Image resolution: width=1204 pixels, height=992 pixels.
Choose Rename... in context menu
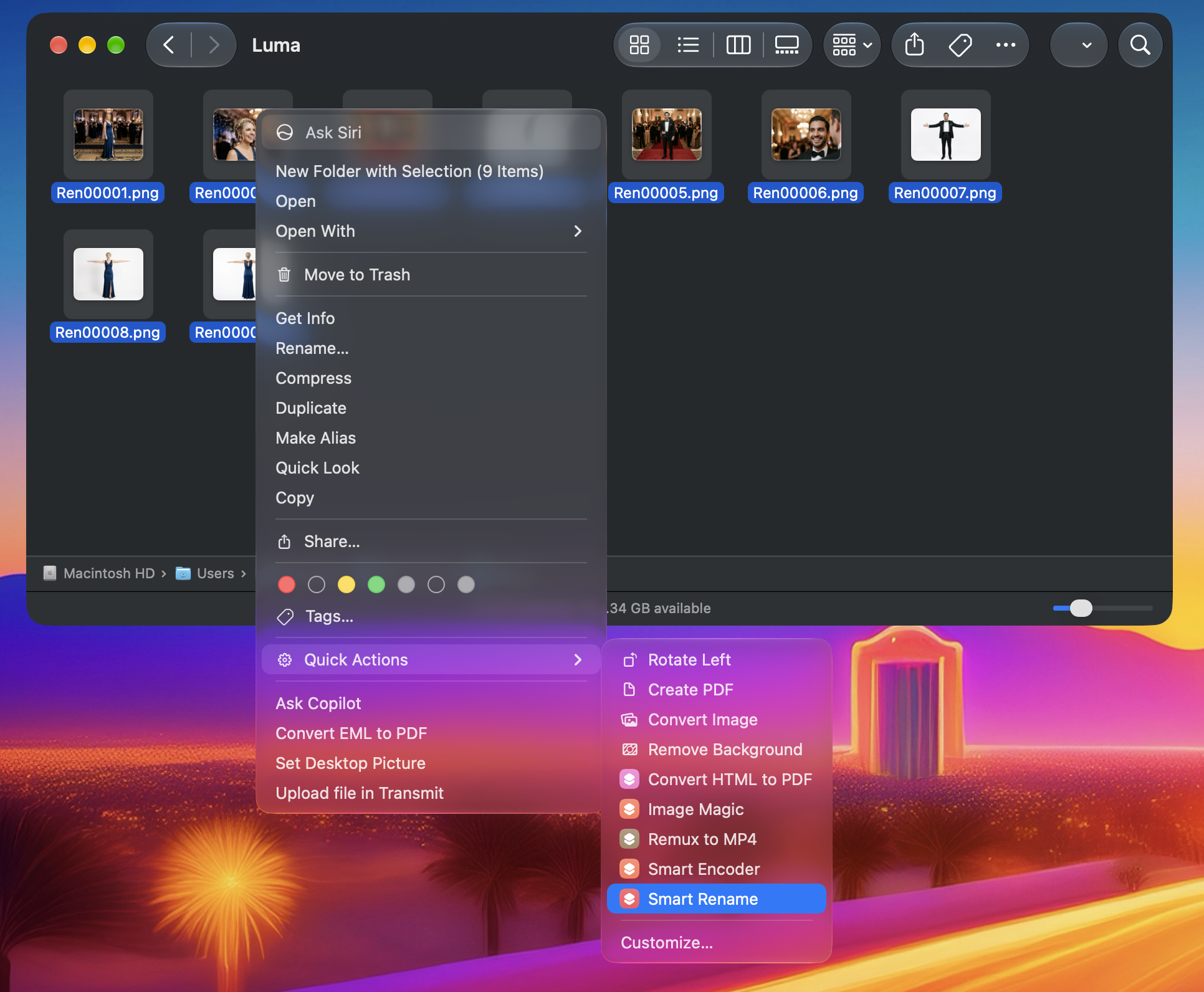pyautogui.click(x=431, y=348)
